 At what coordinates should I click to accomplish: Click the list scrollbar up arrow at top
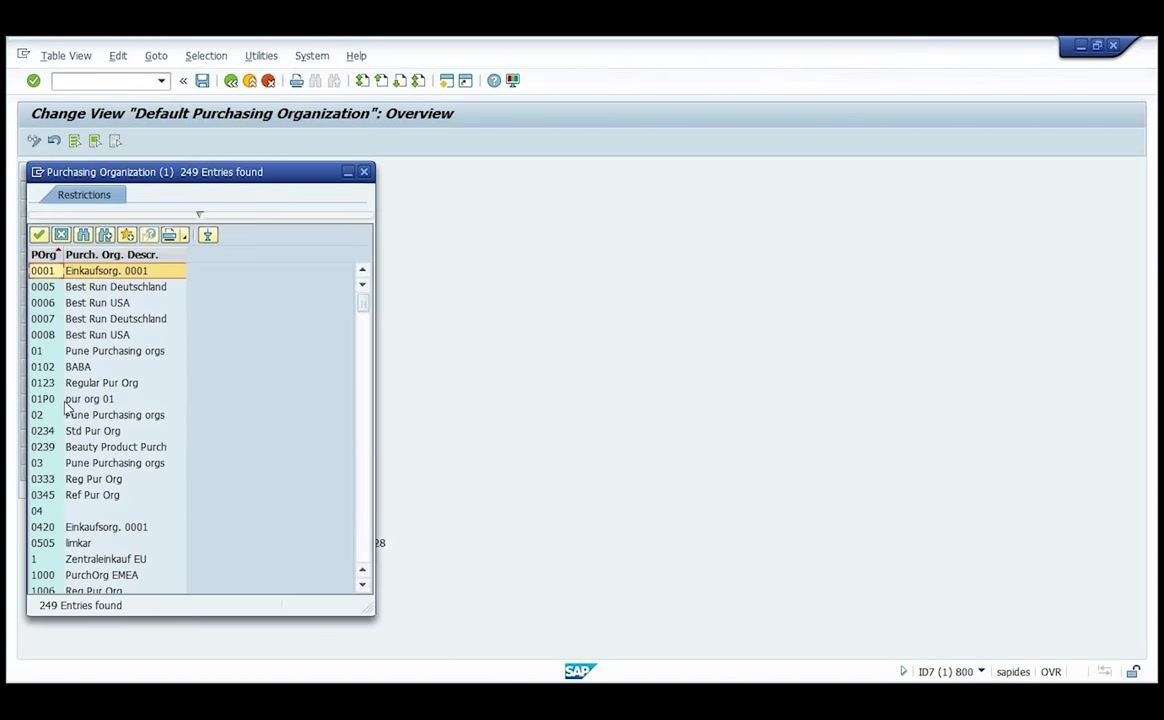tap(362, 269)
